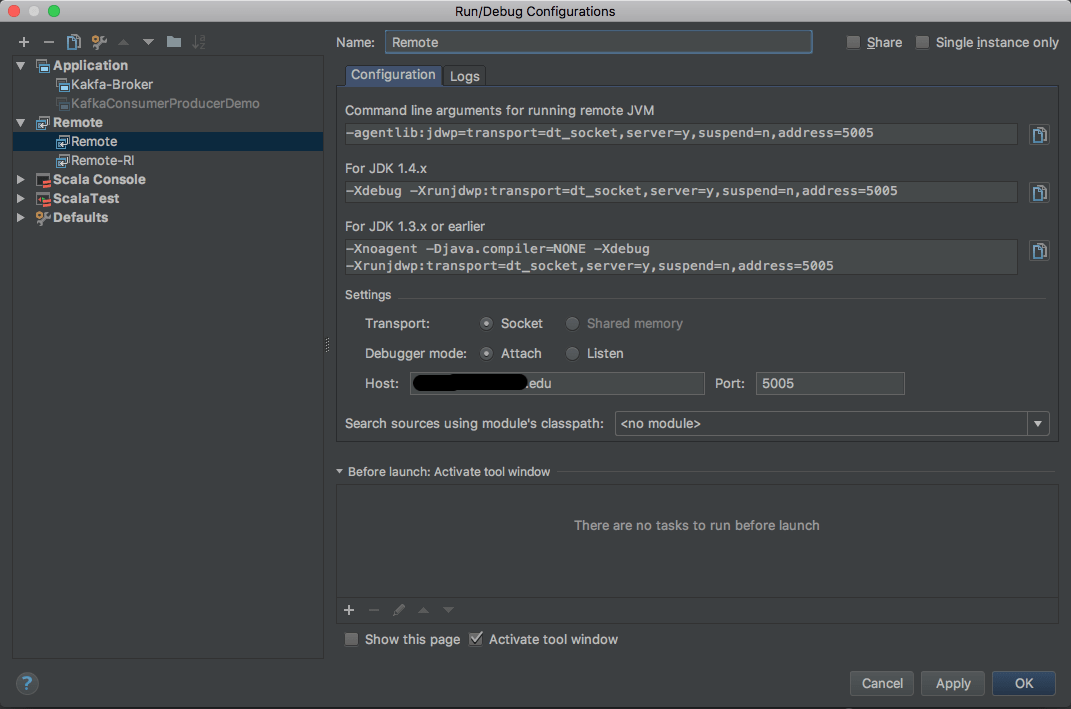Enable the Share checkbox
This screenshot has height=709, width=1071.
click(856, 42)
